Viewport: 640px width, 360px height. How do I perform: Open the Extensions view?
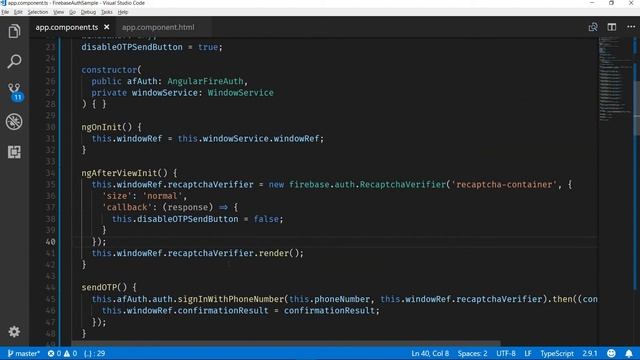[14, 152]
